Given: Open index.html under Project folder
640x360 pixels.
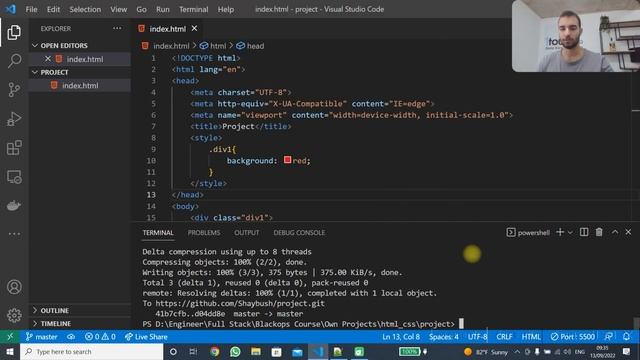Looking at the screenshot, I should [x=80, y=85].
